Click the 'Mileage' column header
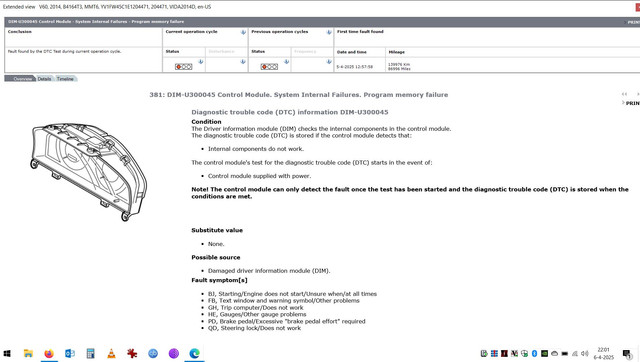 (x=397, y=52)
